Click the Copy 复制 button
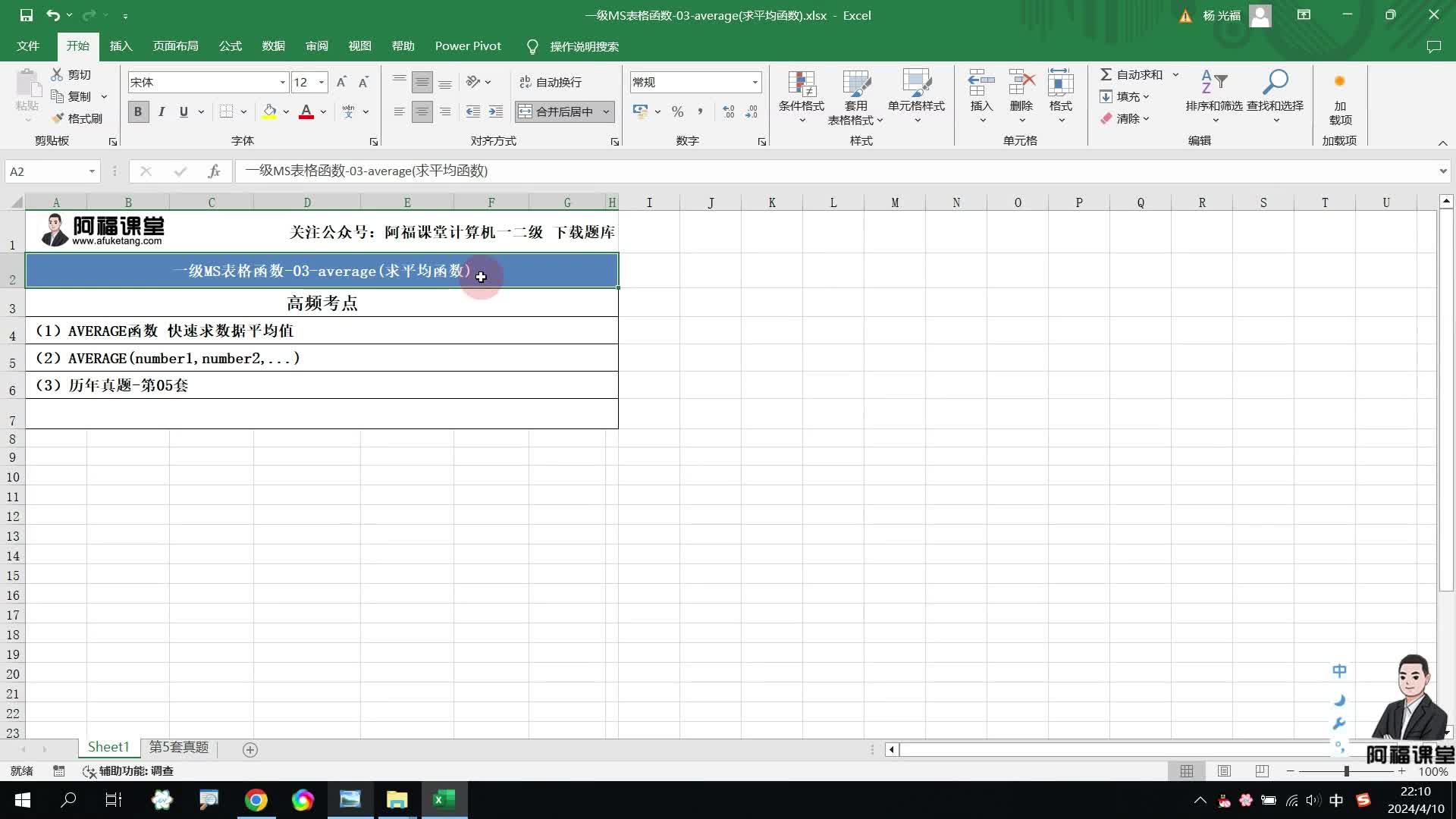The width and height of the screenshot is (1456, 819). click(71, 96)
